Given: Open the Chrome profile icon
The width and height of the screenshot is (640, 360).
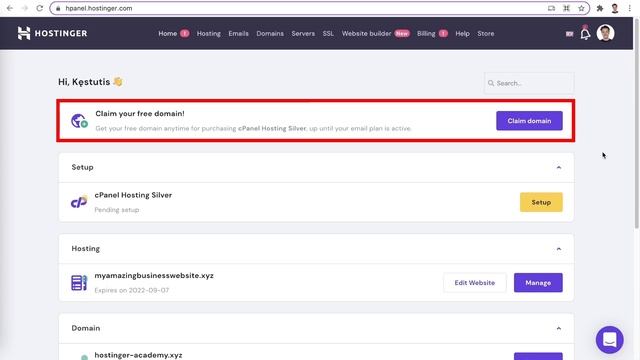Looking at the screenshot, I should click(x=615, y=8).
